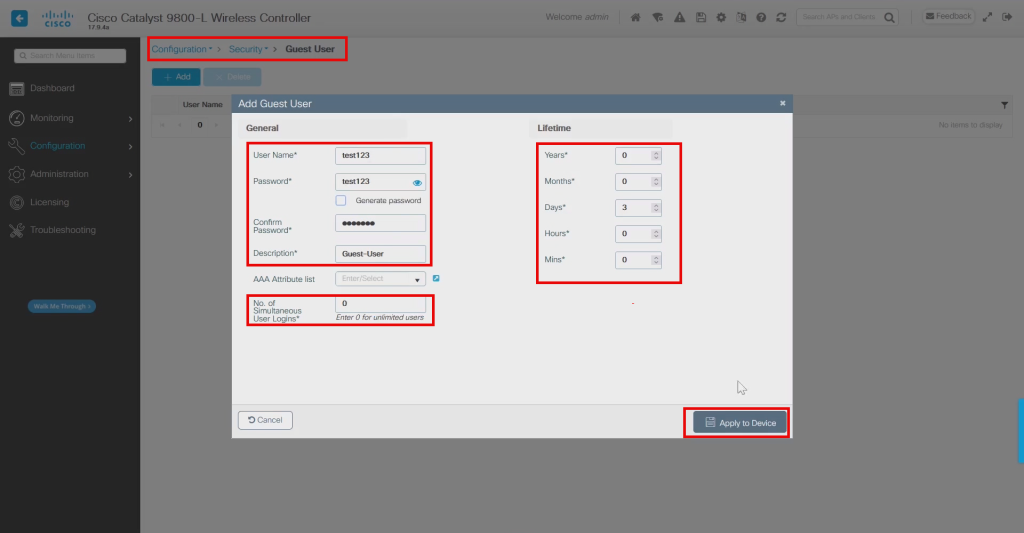The height and width of the screenshot is (533, 1024).
Task: Open the AAA Attribute list external link icon
Action: (436, 278)
